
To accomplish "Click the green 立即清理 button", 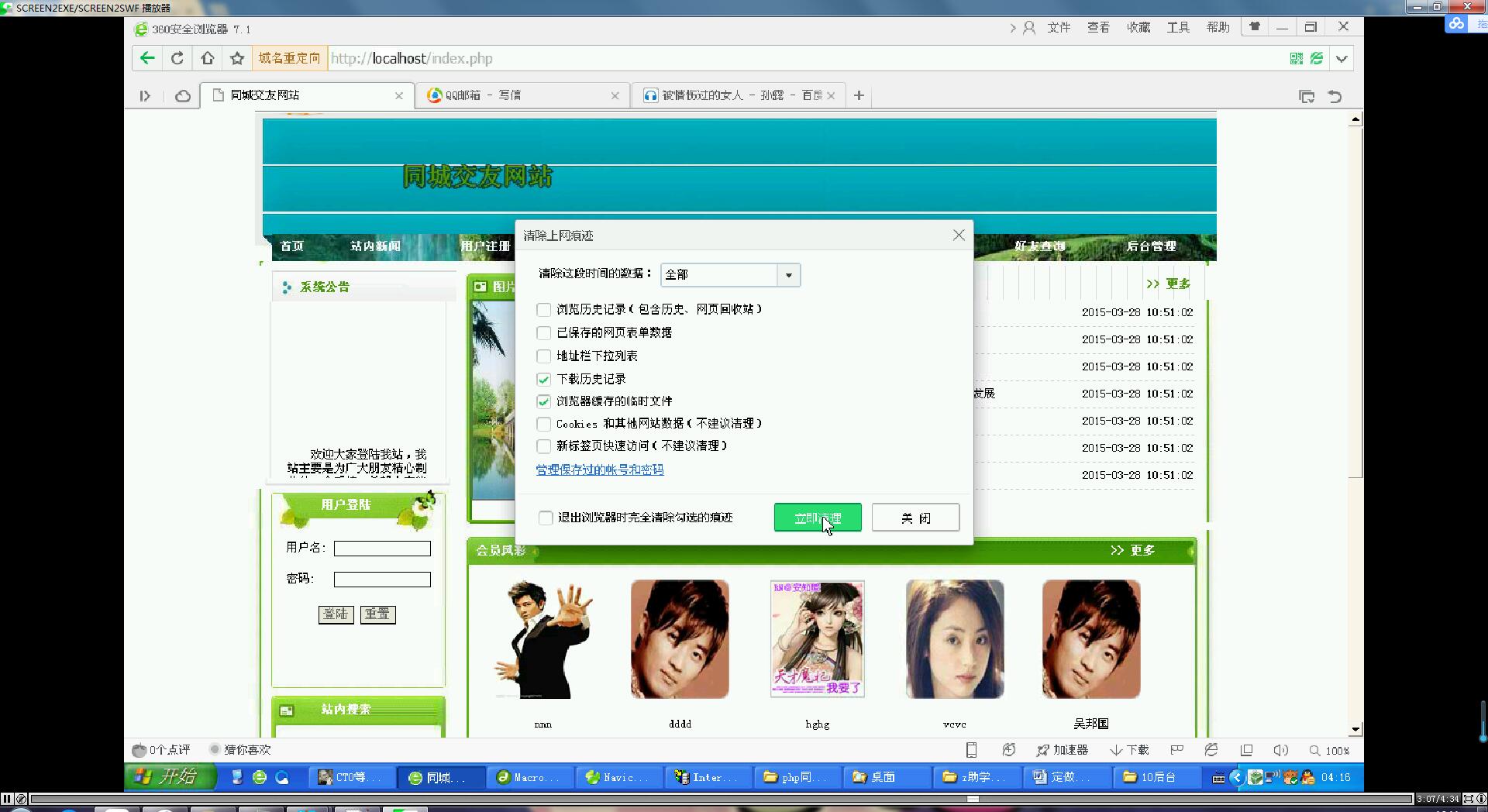I will (x=818, y=518).
